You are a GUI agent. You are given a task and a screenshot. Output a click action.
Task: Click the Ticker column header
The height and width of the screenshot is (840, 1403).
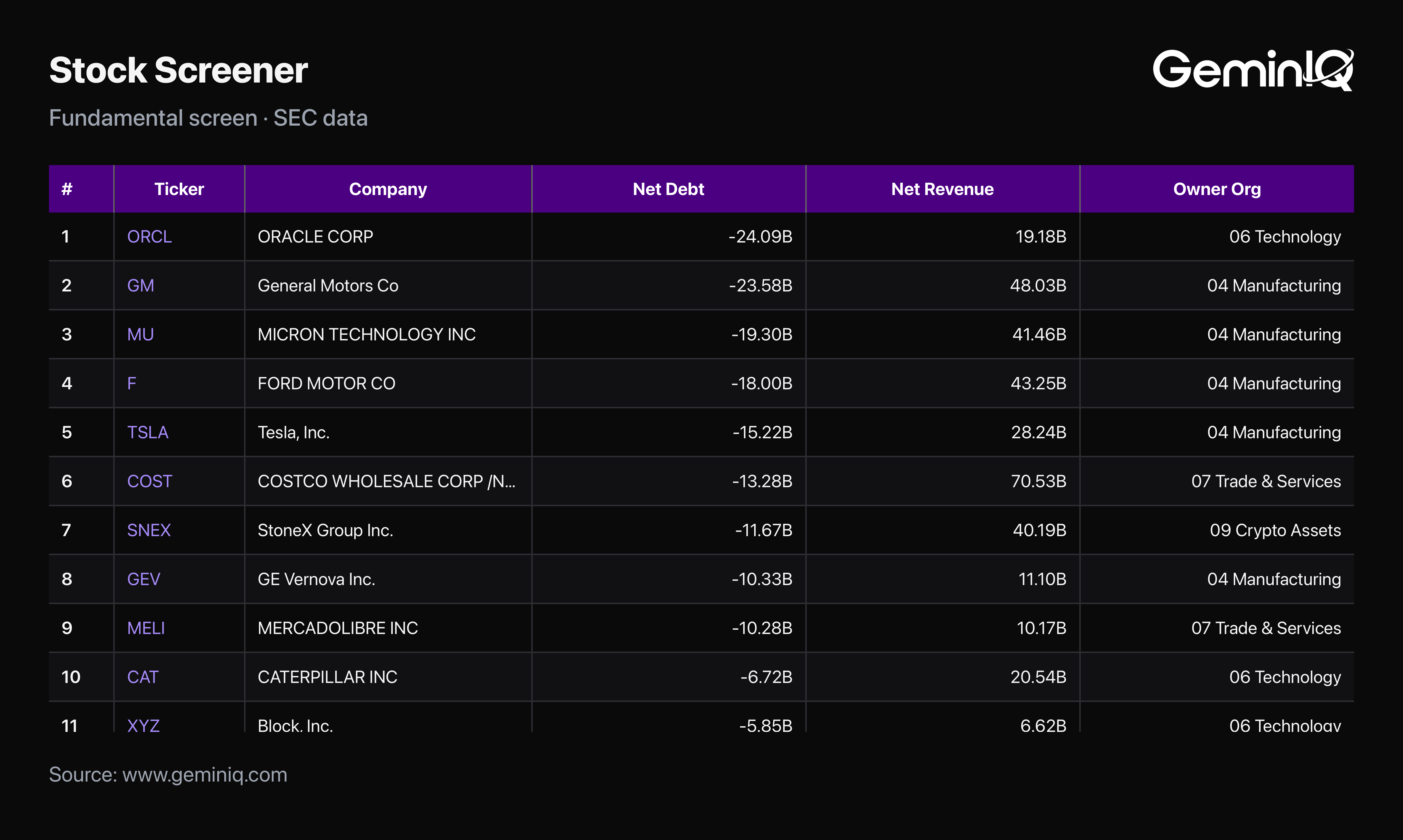click(x=179, y=189)
